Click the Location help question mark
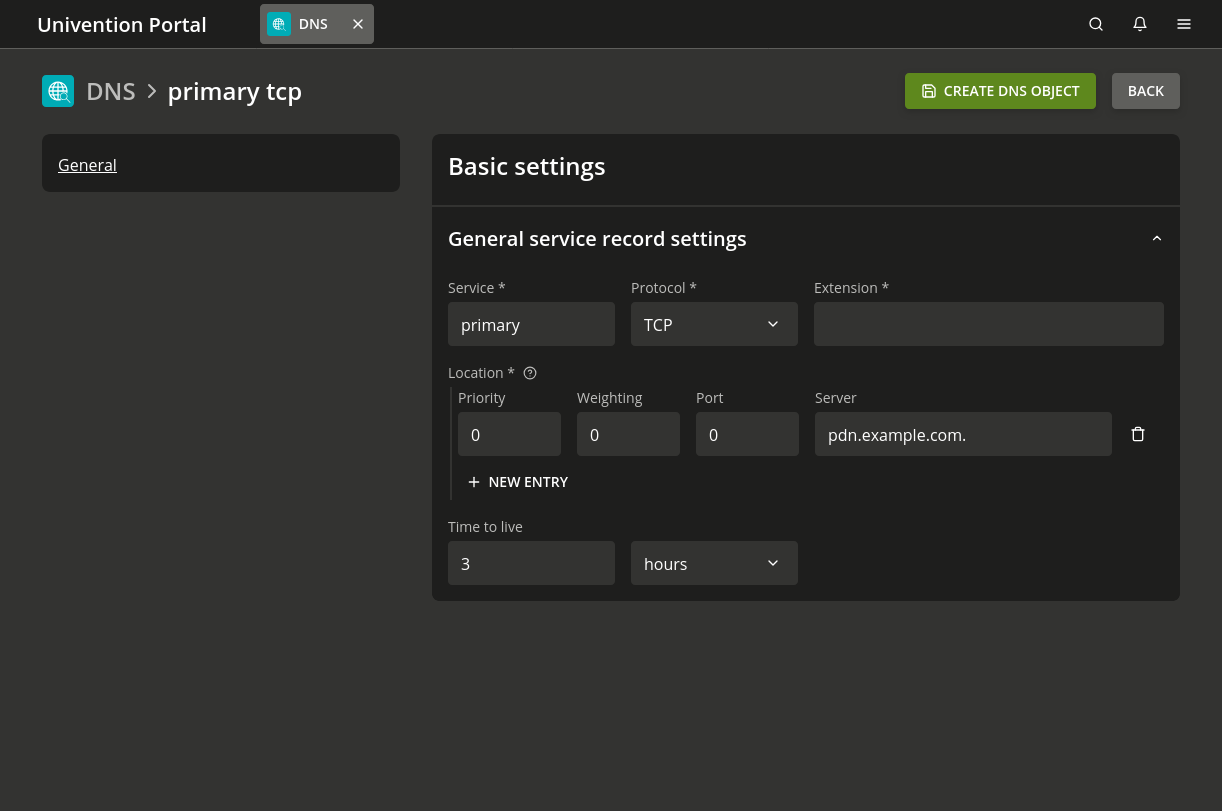This screenshot has width=1222, height=811. [530, 373]
